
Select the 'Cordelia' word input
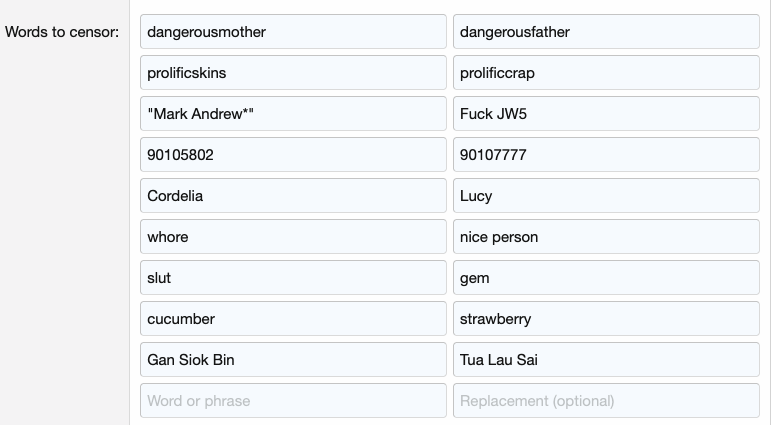[x=293, y=196]
